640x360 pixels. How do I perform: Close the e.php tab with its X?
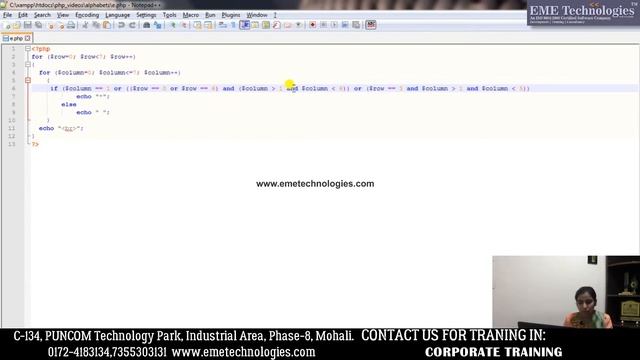(x=27, y=38)
